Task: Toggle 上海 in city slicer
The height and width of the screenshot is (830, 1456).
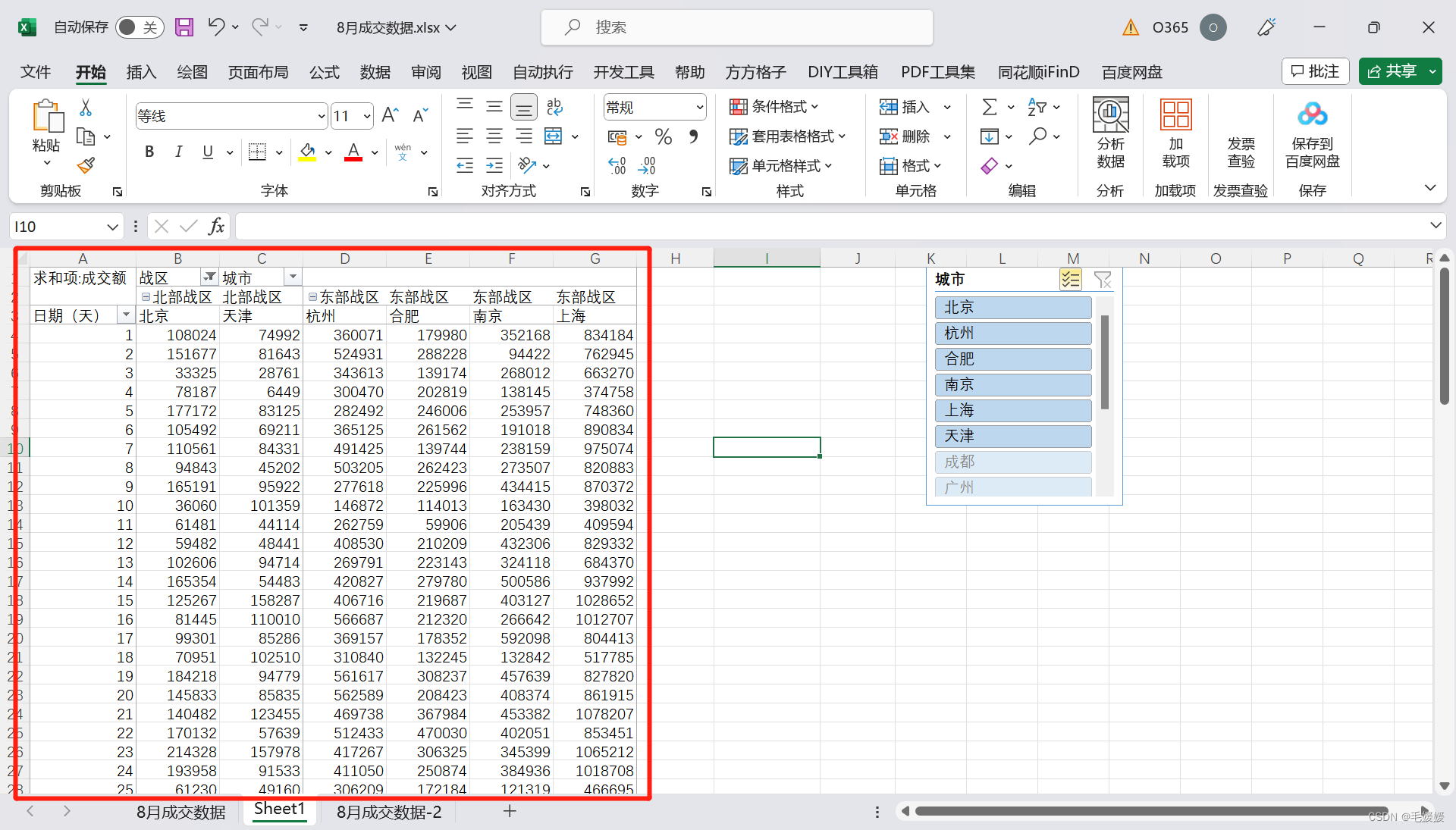Action: (1013, 410)
